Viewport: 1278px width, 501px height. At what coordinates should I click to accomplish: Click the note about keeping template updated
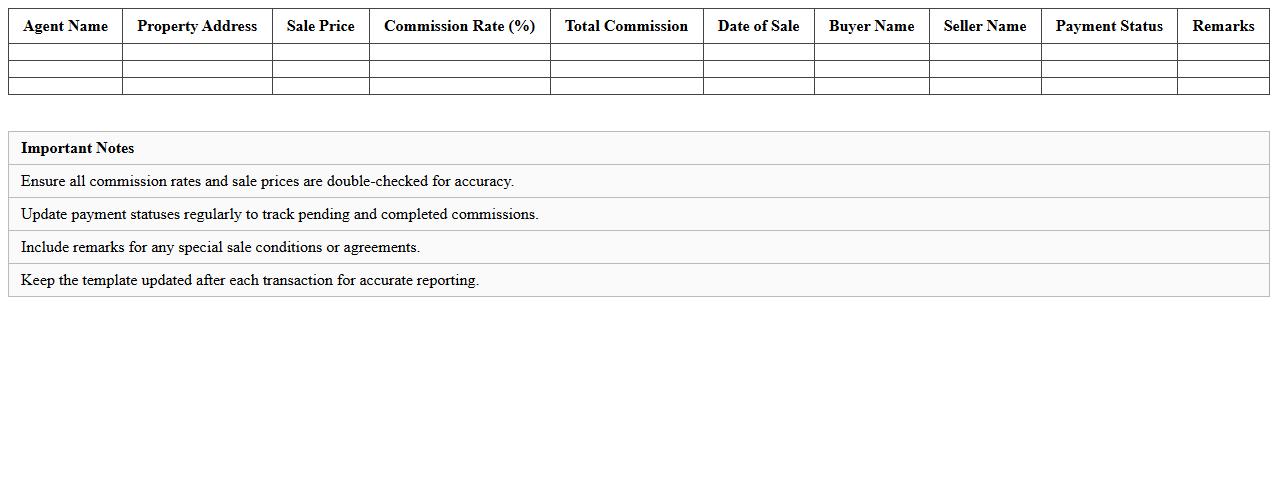coord(249,280)
